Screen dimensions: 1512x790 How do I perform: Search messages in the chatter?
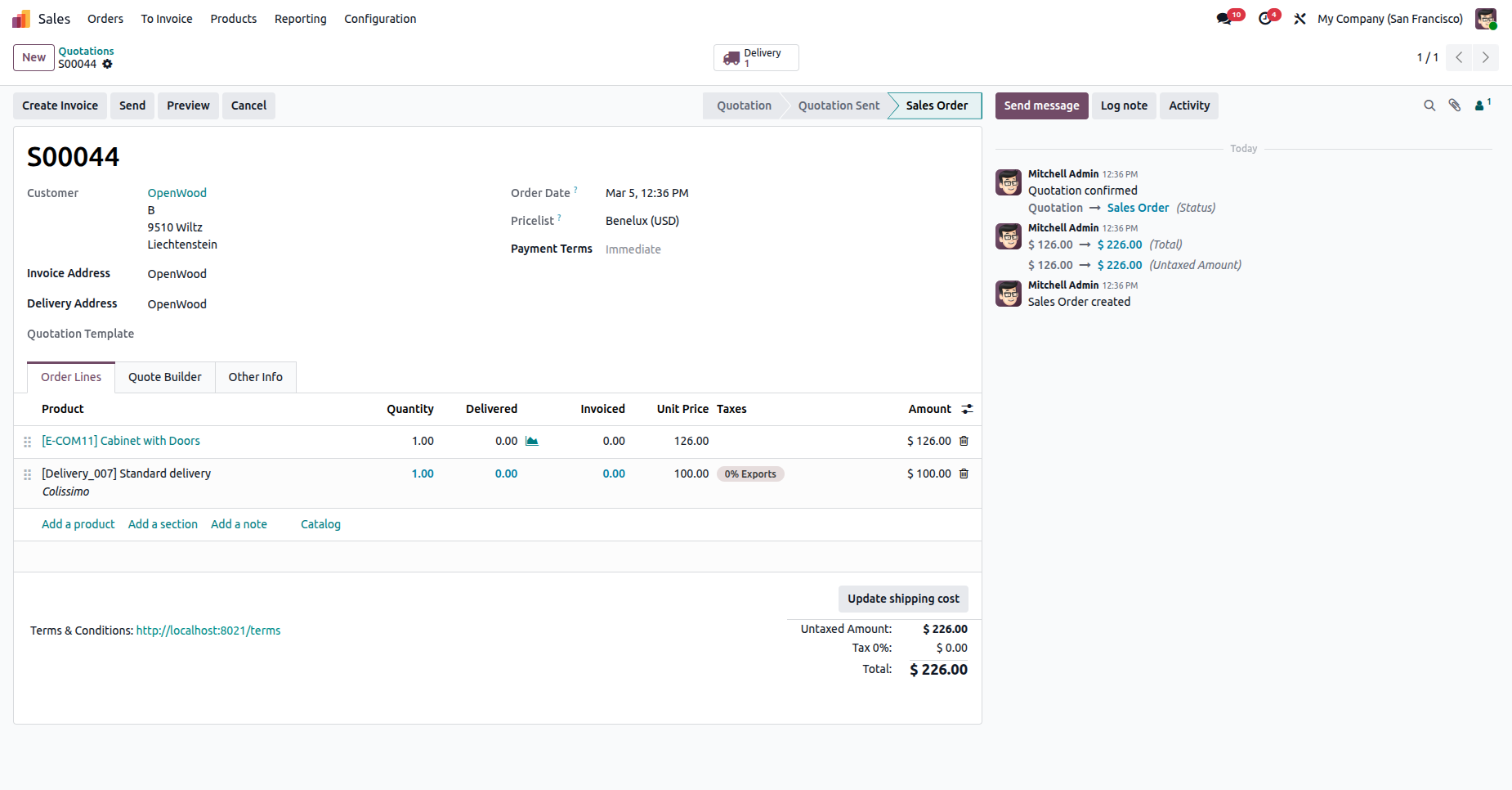pyautogui.click(x=1429, y=105)
